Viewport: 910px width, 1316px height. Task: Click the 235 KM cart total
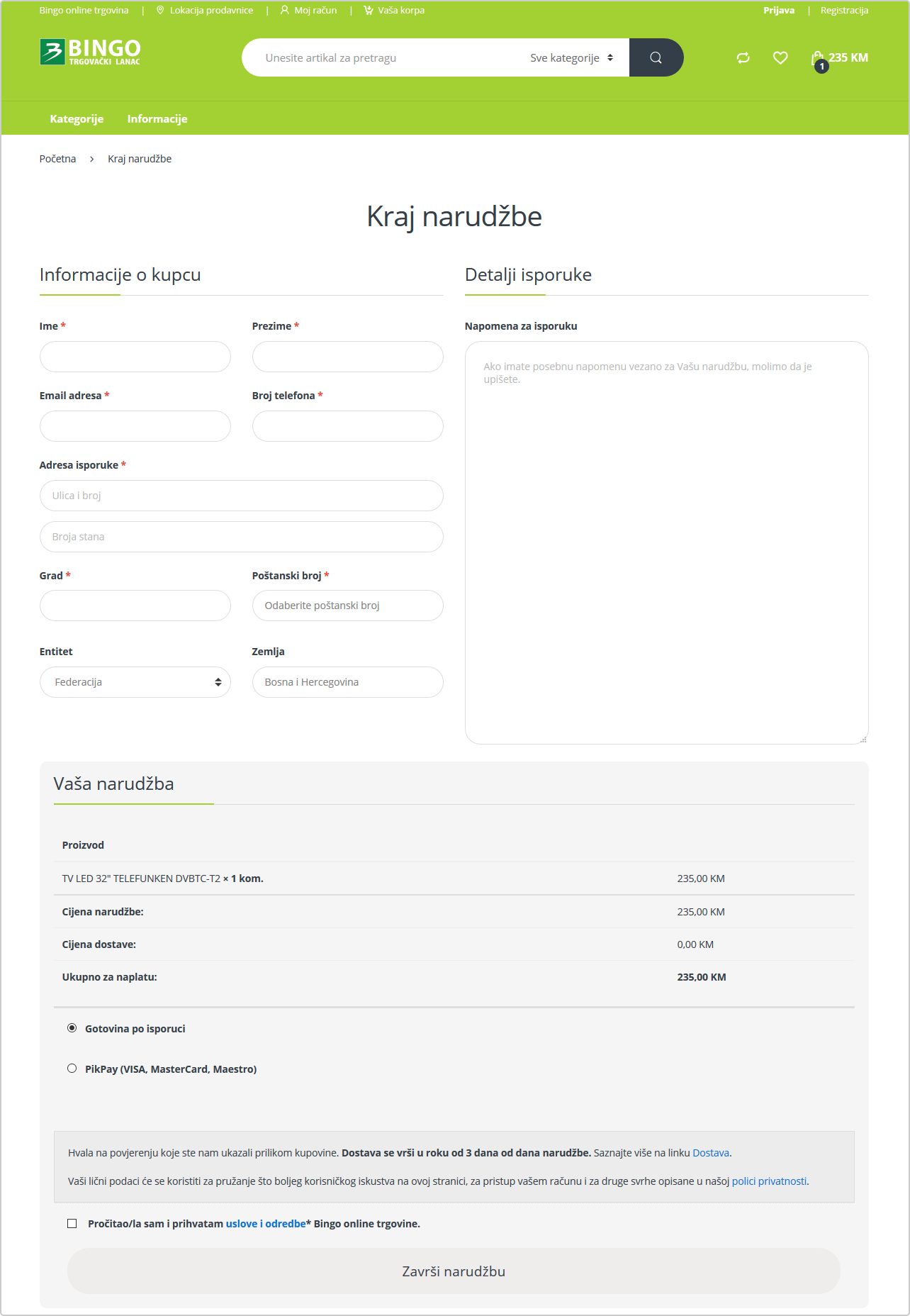tap(848, 57)
